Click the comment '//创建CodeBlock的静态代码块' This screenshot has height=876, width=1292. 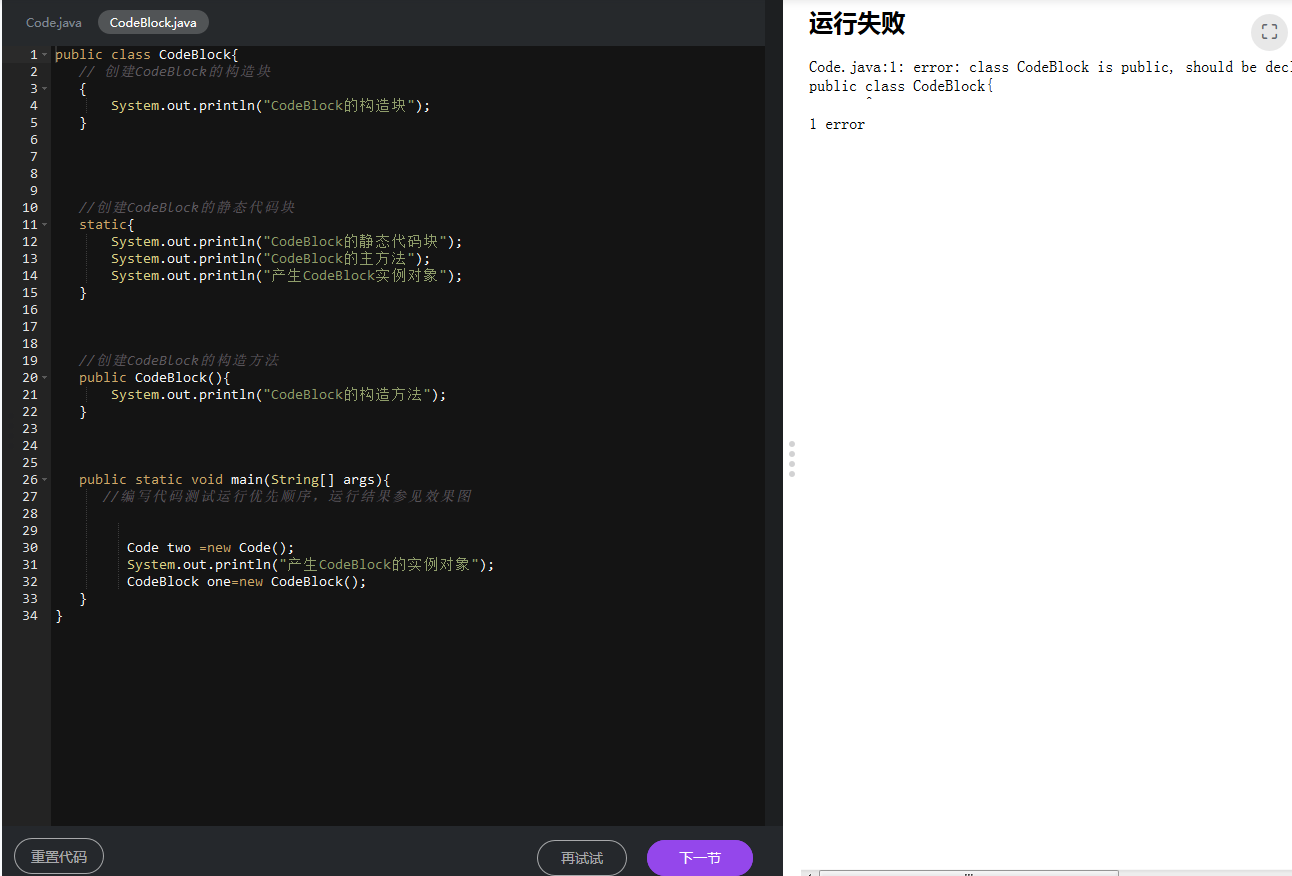pos(187,208)
